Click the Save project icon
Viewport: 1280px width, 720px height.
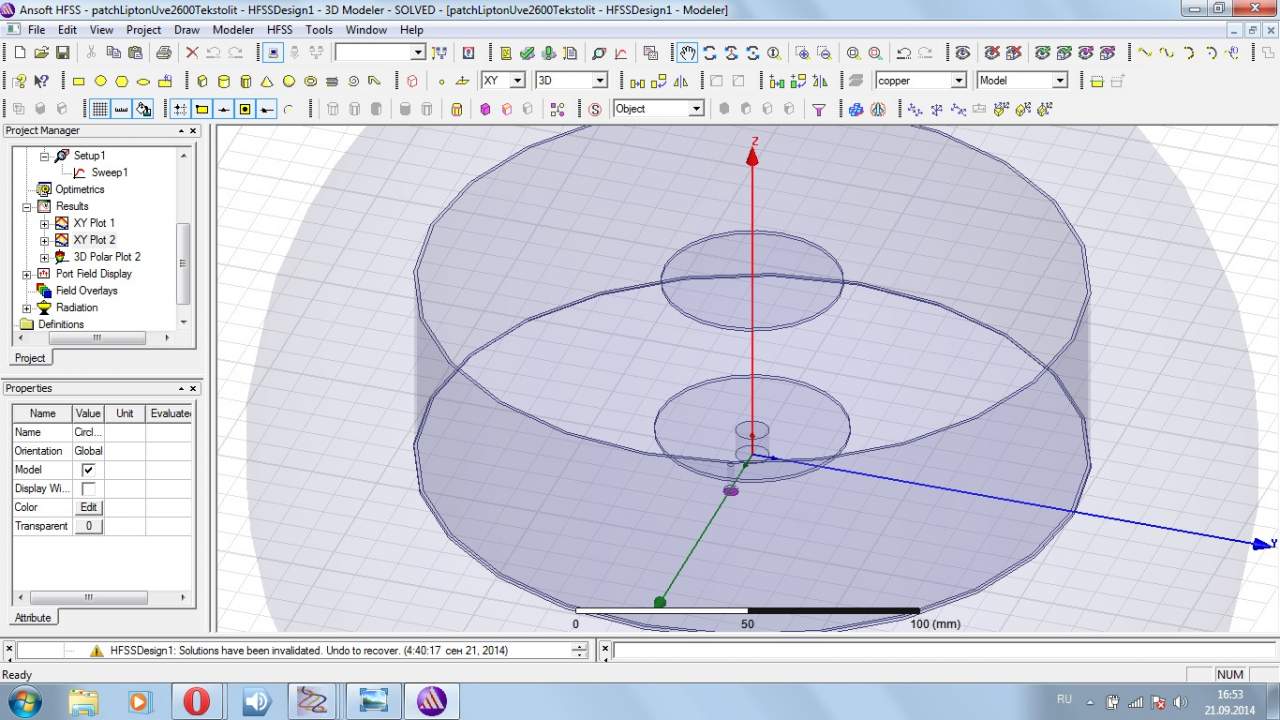coord(62,53)
